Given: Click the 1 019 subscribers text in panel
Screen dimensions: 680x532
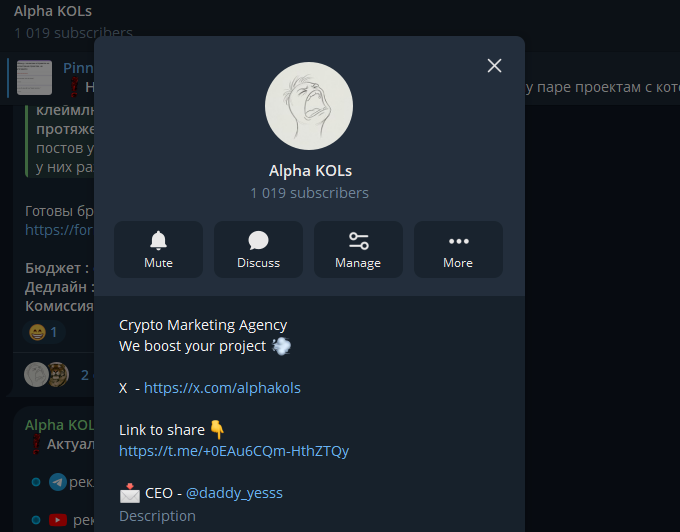Looking at the screenshot, I should click(x=309, y=193).
